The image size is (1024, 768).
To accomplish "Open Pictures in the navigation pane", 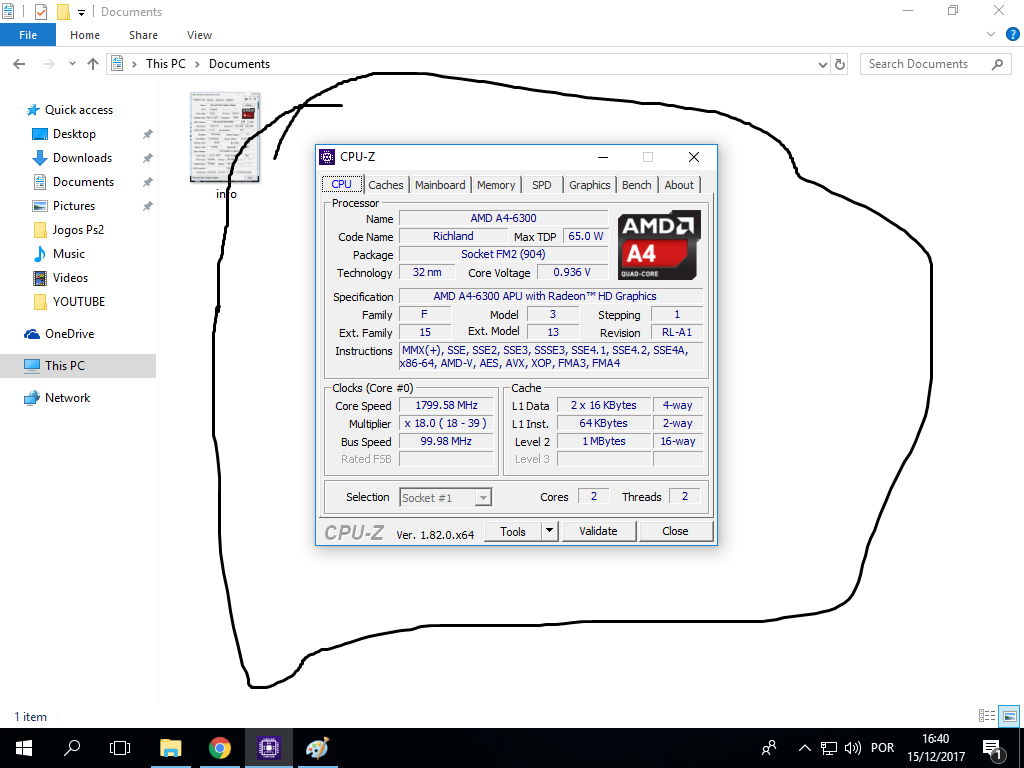I will (x=74, y=206).
